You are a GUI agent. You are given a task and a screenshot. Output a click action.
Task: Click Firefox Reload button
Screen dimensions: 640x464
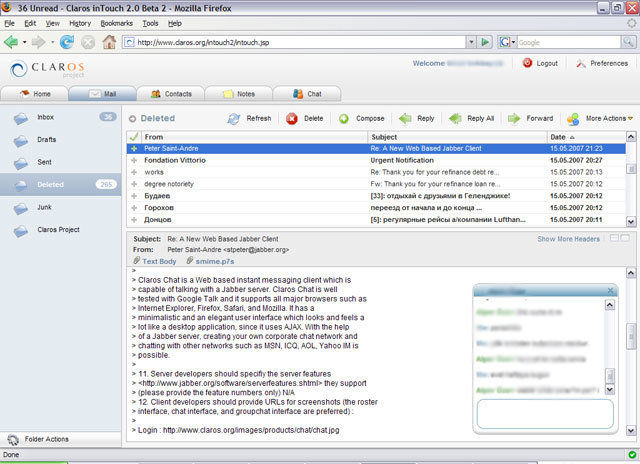(x=67, y=42)
